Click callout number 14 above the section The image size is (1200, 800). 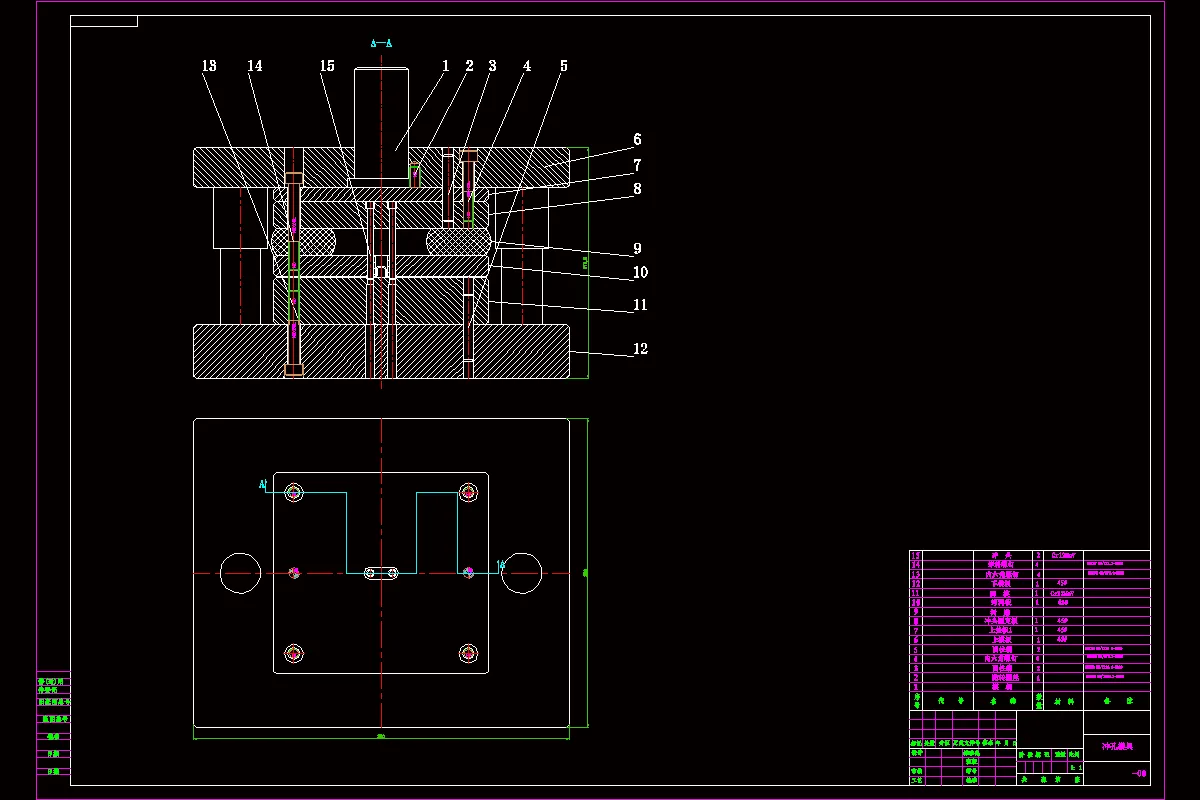[x=255, y=66]
